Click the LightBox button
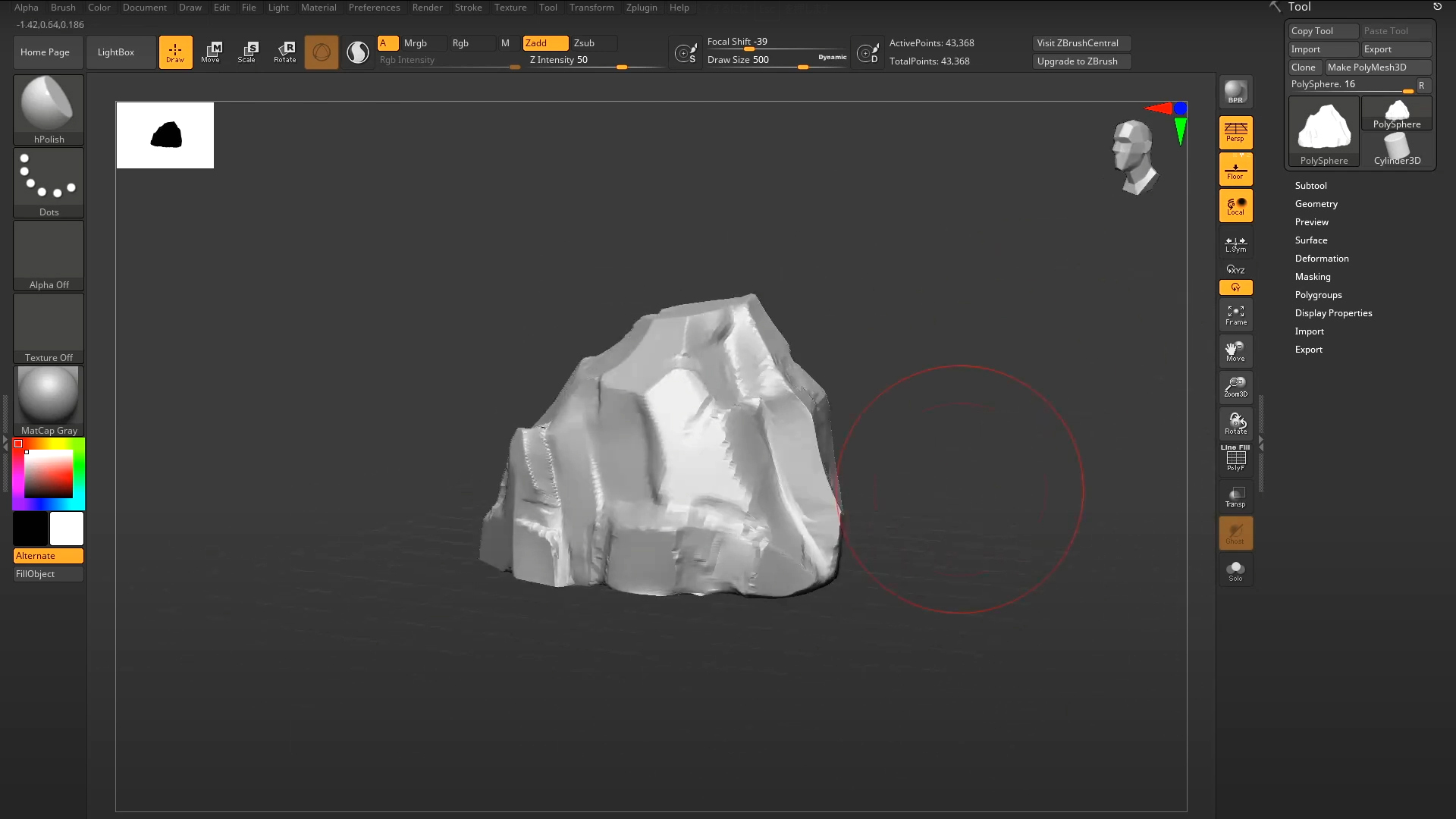Image resolution: width=1456 pixels, height=819 pixels. [x=116, y=52]
